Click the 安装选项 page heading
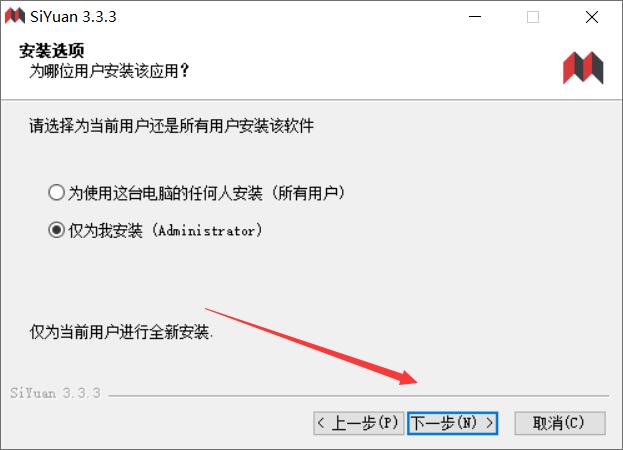Viewport: 623px width, 450px height. point(52,51)
